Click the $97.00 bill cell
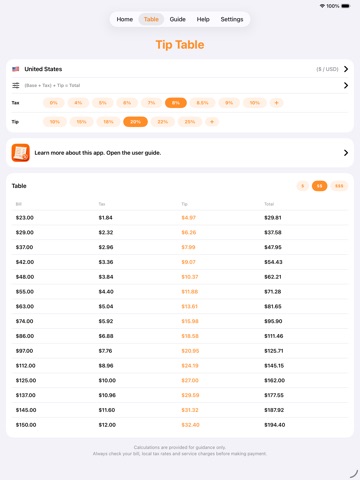360x480 pixels. [x=24, y=351]
